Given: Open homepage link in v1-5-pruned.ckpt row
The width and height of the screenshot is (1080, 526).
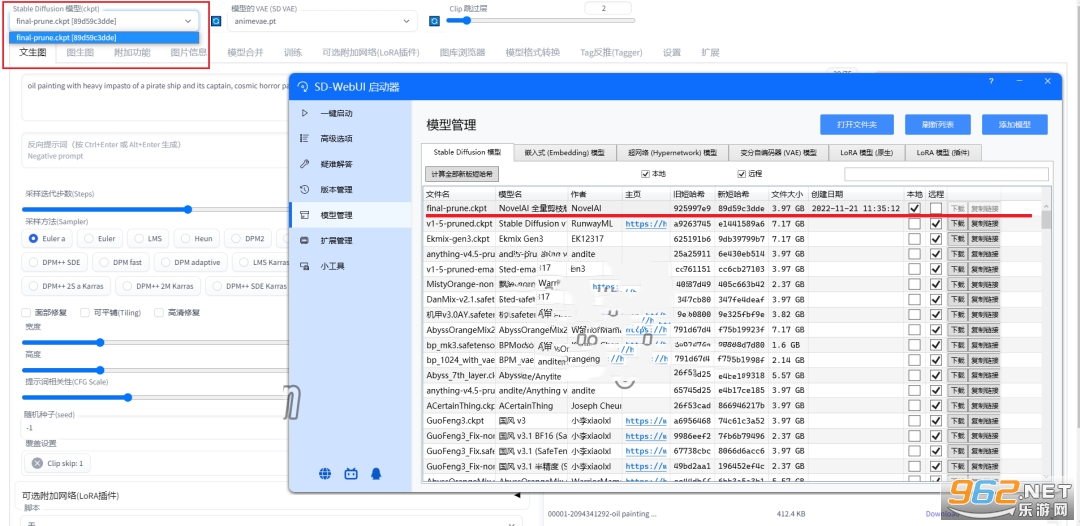Looking at the screenshot, I should 645,224.
